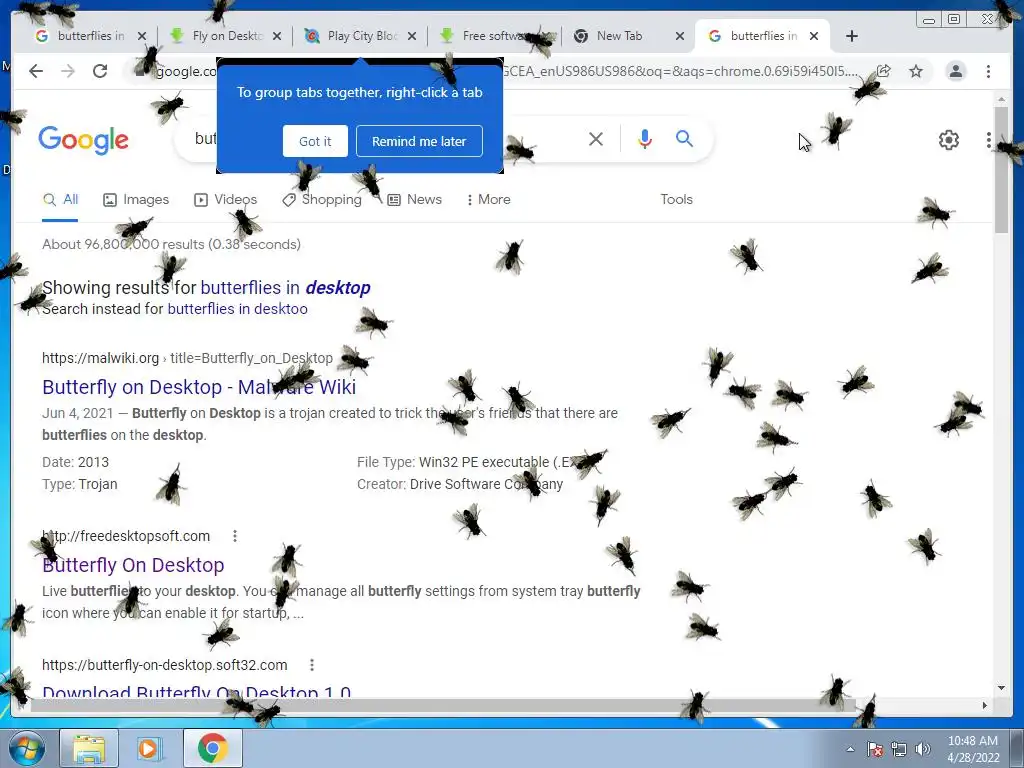Click the butterfly-on-desktop.soft32.com URL text
Image resolution: width=1024 pixels, height=768 pixels.
pyautogui.click(x=165, y=665)
